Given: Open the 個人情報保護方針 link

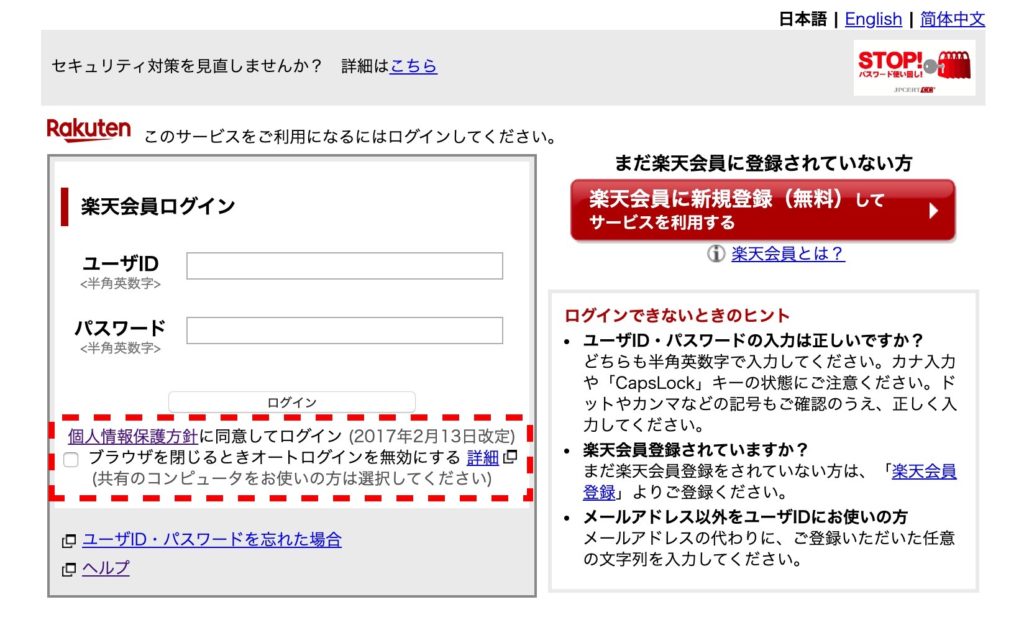Looking at the screenshot, I should click(x=132, y=436).
